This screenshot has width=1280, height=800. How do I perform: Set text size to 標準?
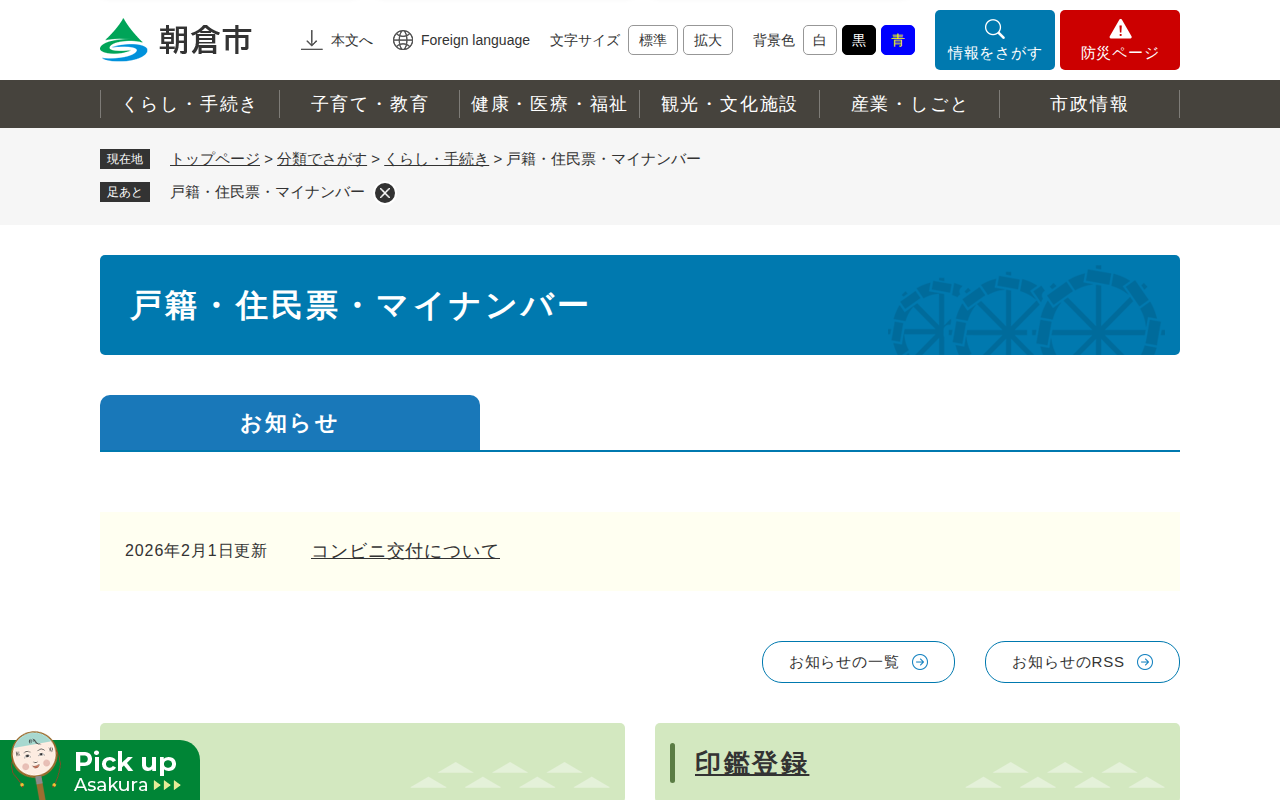tap(653, 40)
